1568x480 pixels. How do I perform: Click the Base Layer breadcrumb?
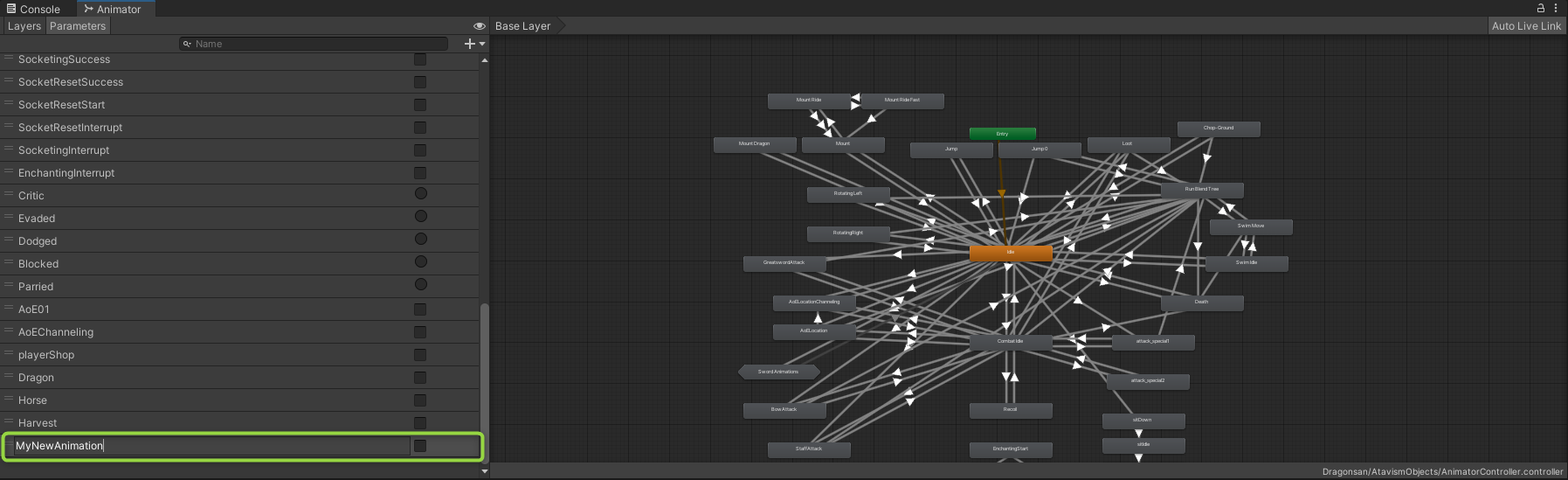pos(522,26)
